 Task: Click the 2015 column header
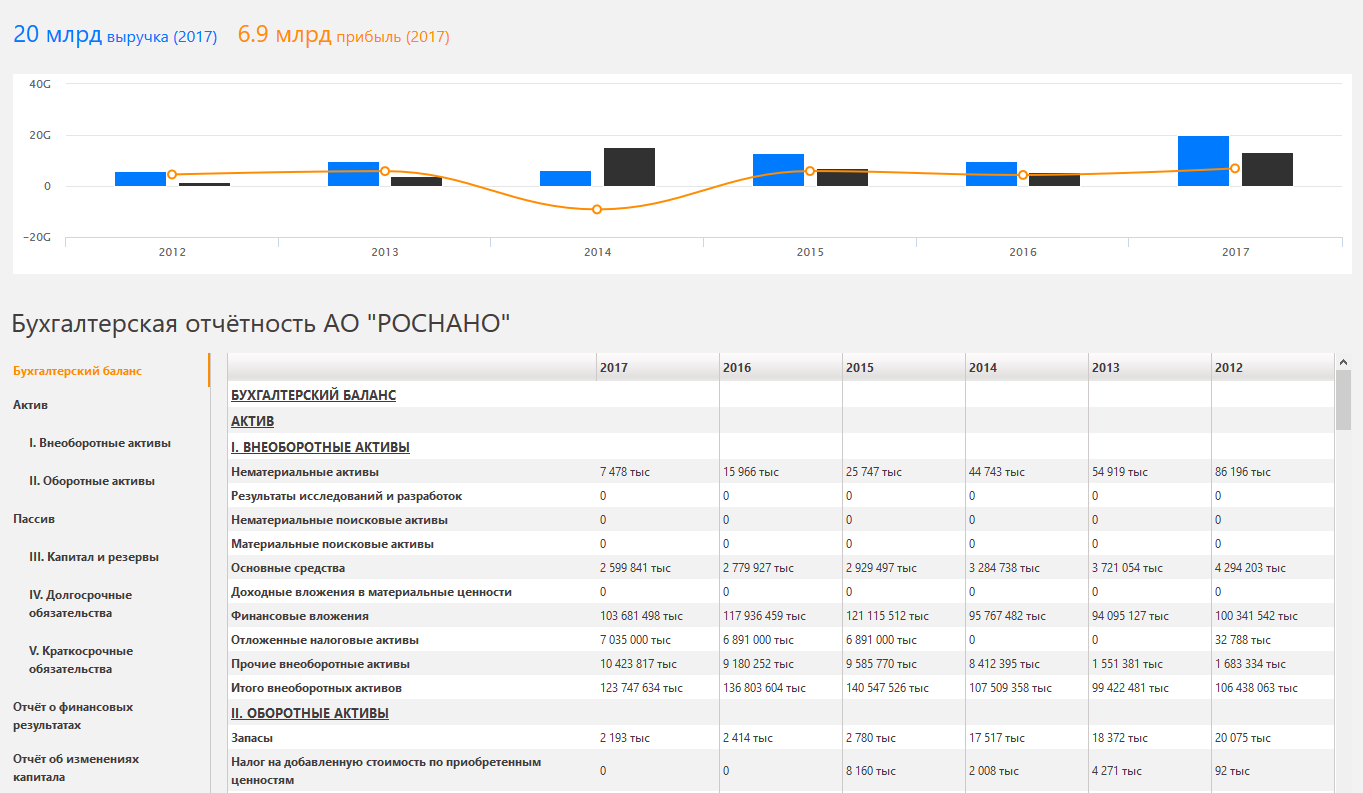coord(904,367)
